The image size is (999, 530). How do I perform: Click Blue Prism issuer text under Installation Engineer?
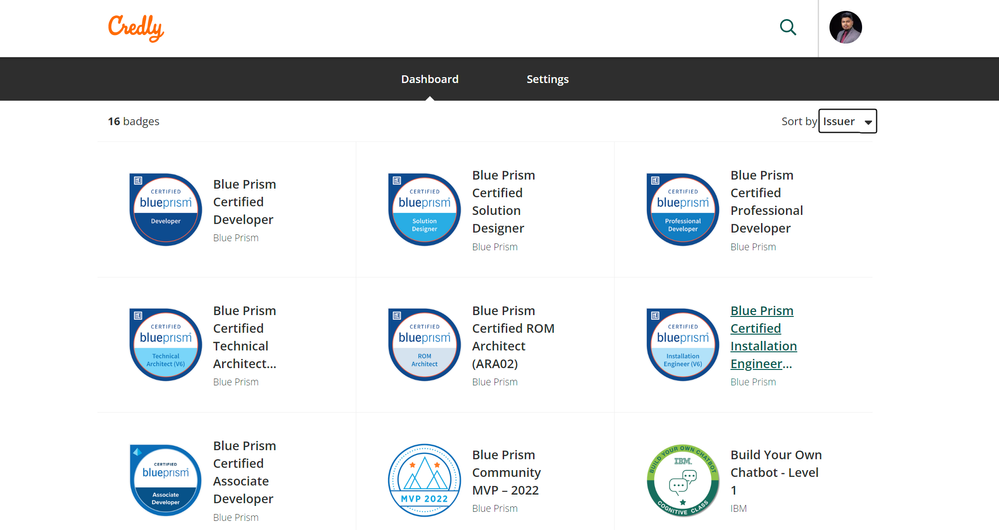click(x=753, y=382)
